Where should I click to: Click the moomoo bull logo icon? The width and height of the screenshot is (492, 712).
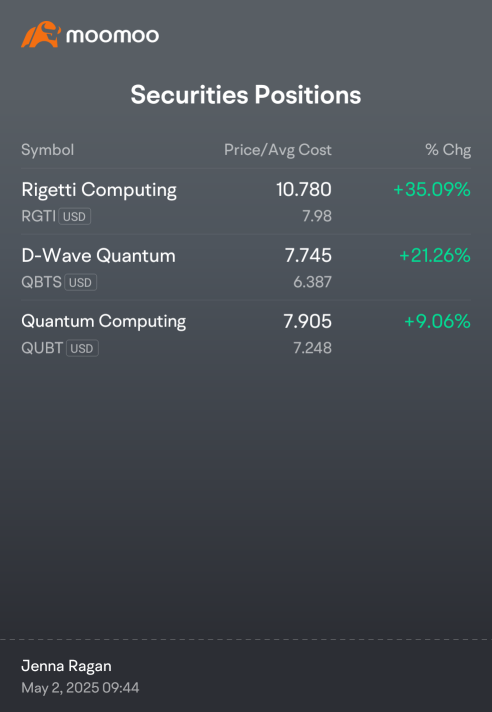[41, 35]
